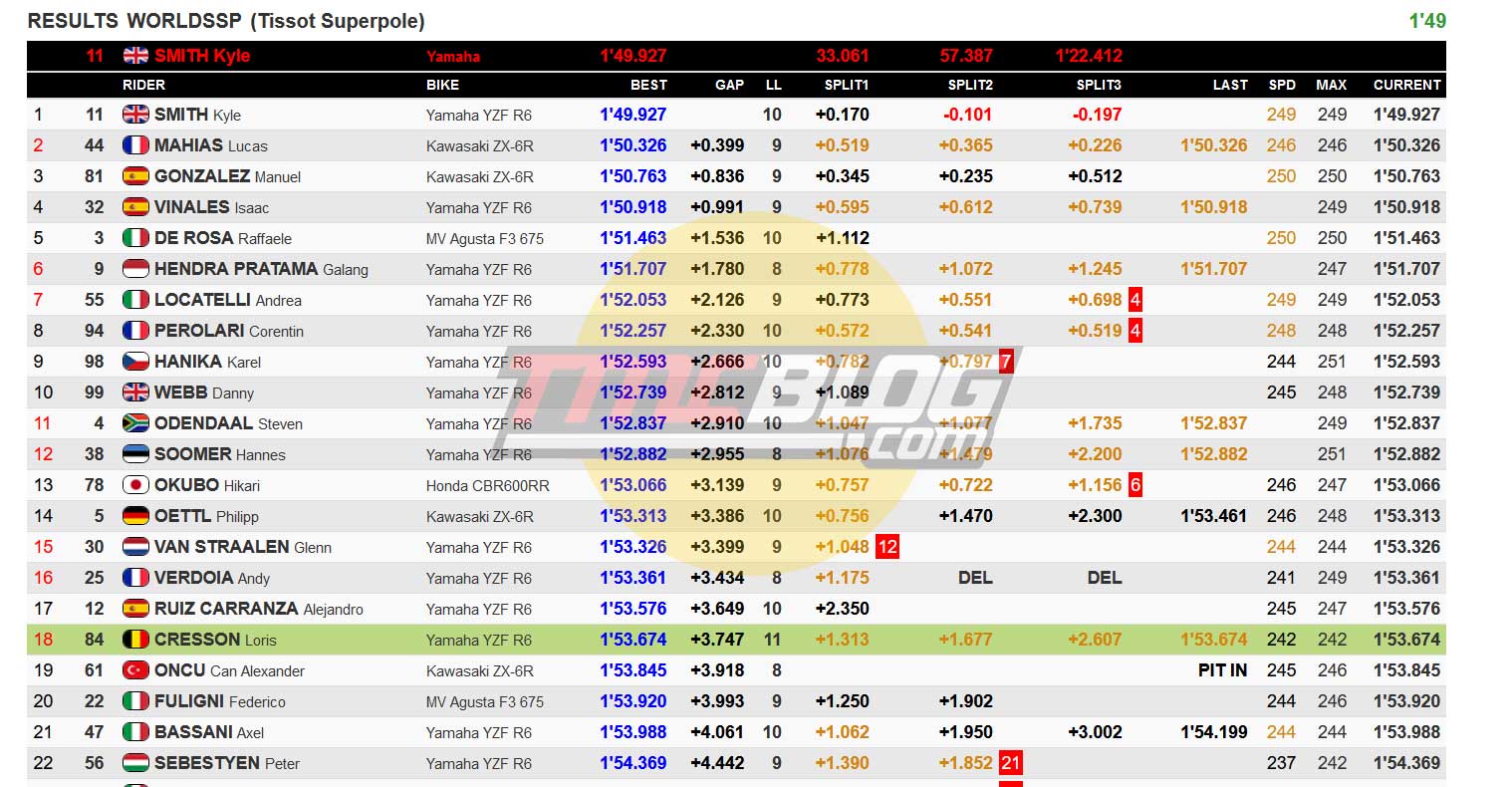Click split value -0.197 in SMITH's row
Screen dimensions: 1512x787
[x=1097, y=115]
